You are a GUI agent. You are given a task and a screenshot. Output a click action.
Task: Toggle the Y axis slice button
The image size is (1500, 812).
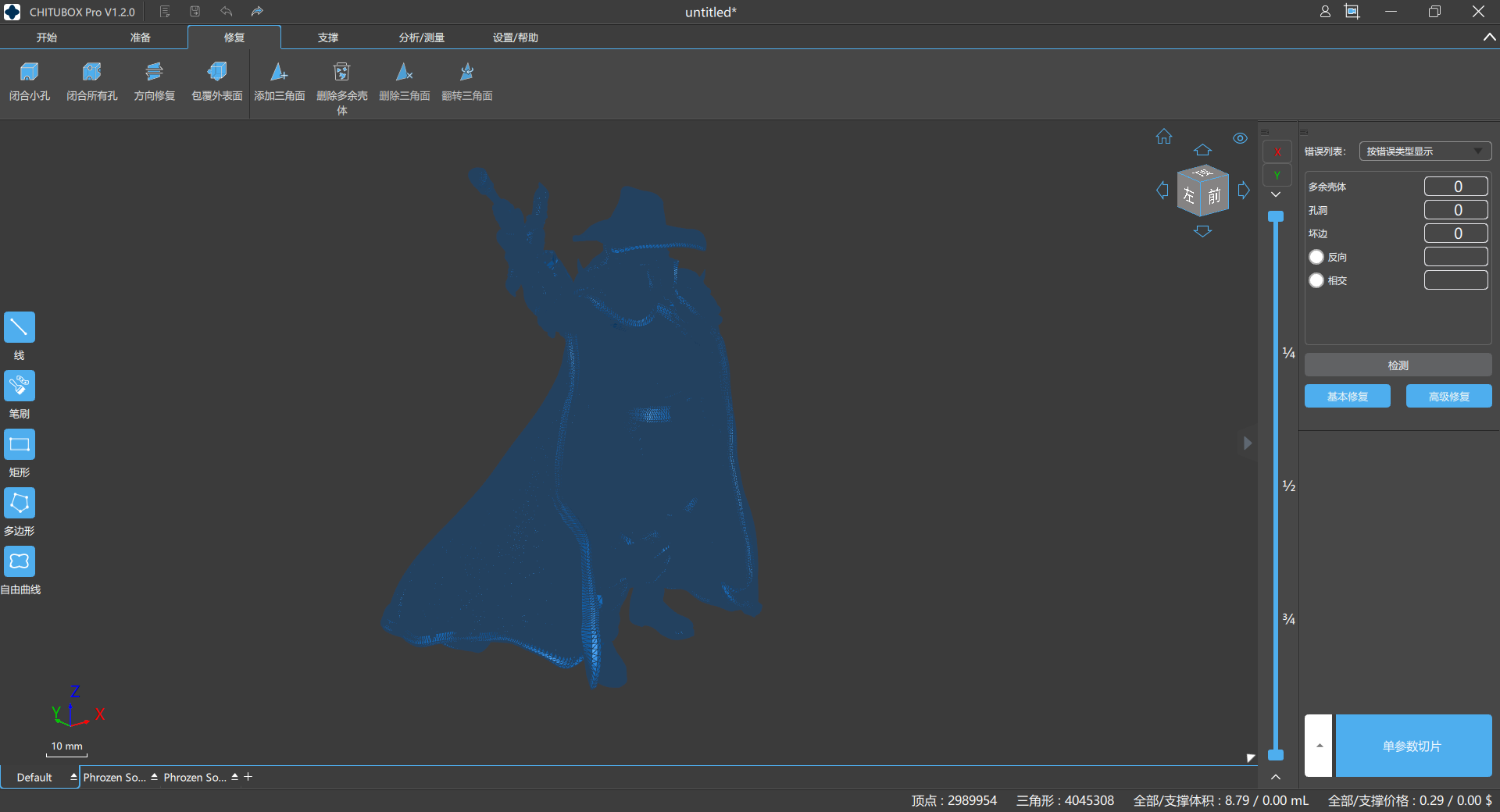coord(1277,175)
